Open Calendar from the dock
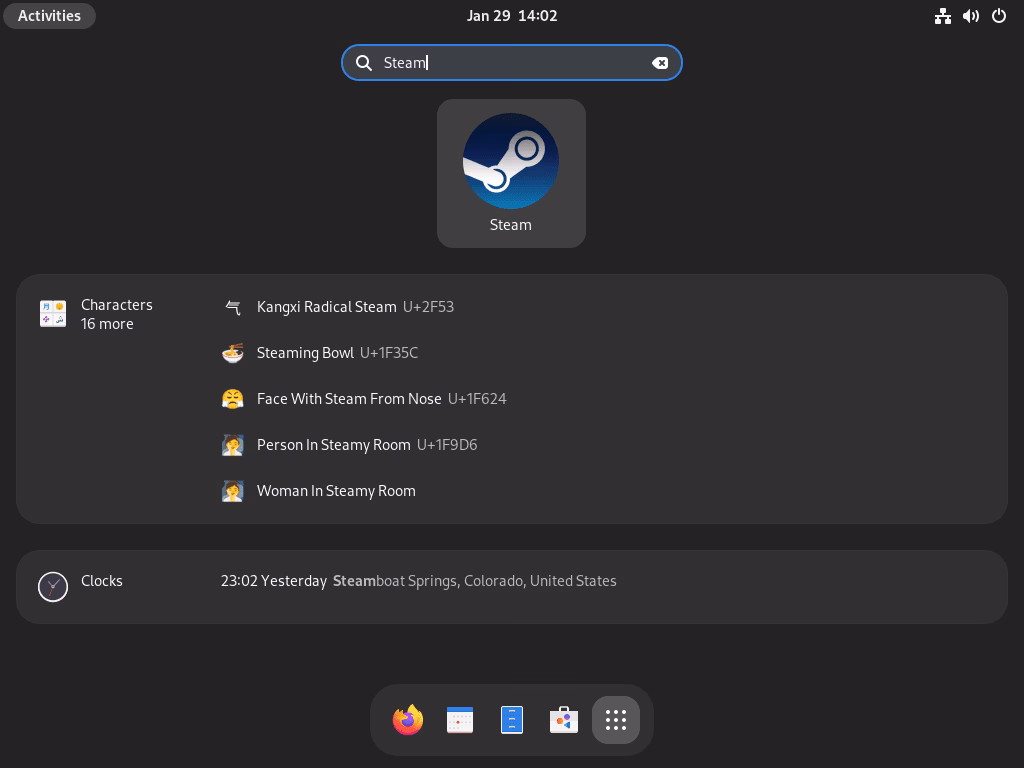The image size is (1024, 768). click(460, 720)
